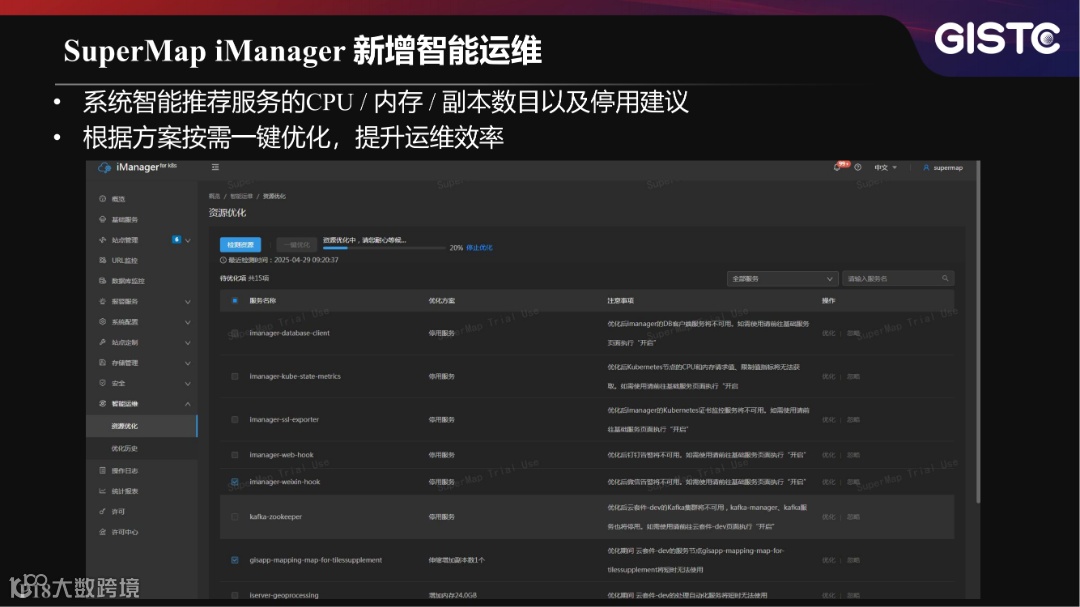1080x607 pixels.
Task: Click the 智能运维 breadcrumb link
Action: (x=241, y=196)
